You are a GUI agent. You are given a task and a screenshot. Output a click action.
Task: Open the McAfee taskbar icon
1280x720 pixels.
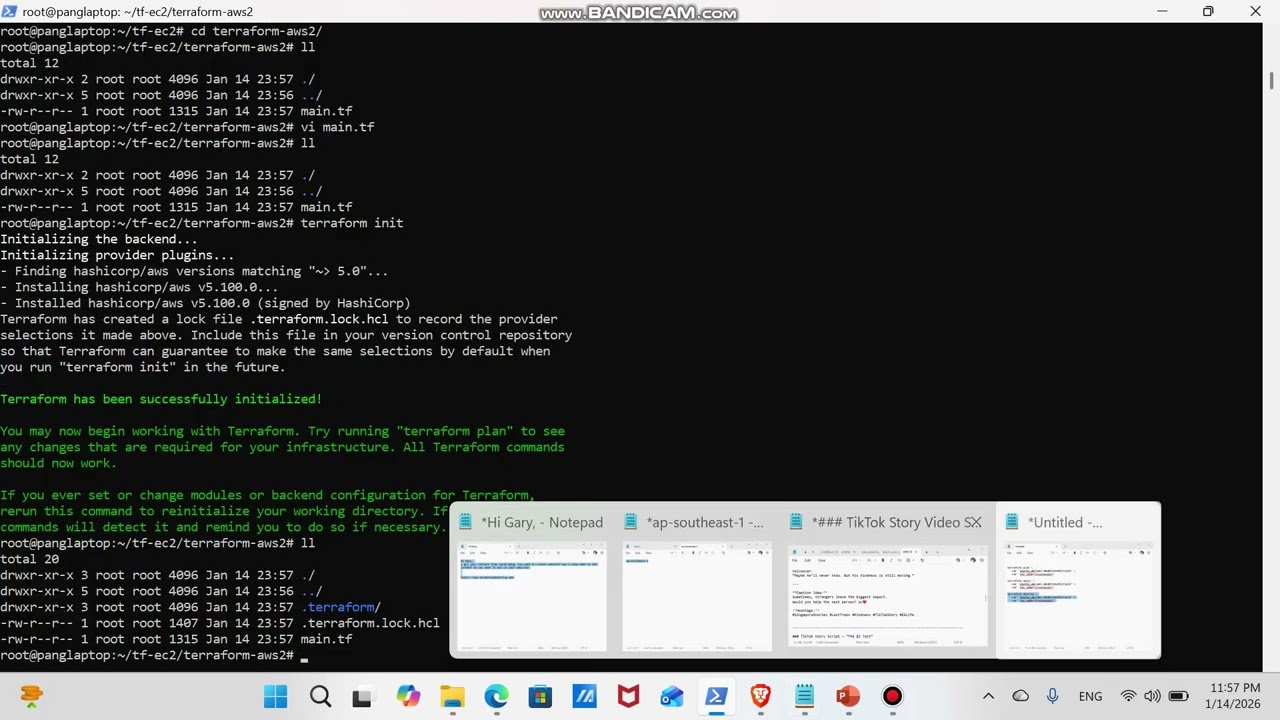[628, 696]
